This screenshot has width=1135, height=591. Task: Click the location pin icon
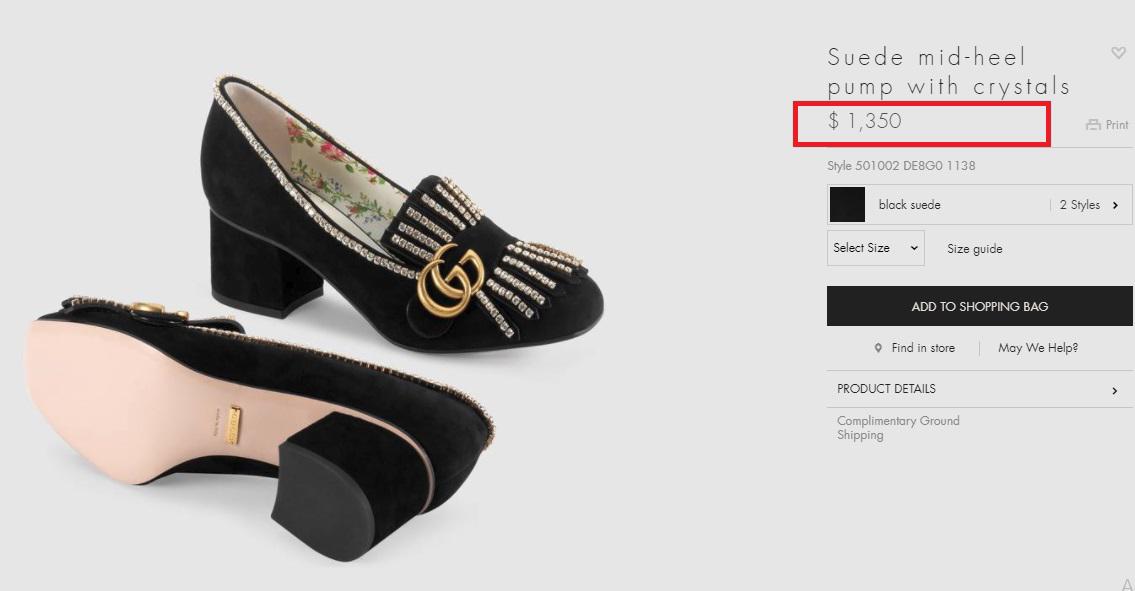click(x=878, y=348)
